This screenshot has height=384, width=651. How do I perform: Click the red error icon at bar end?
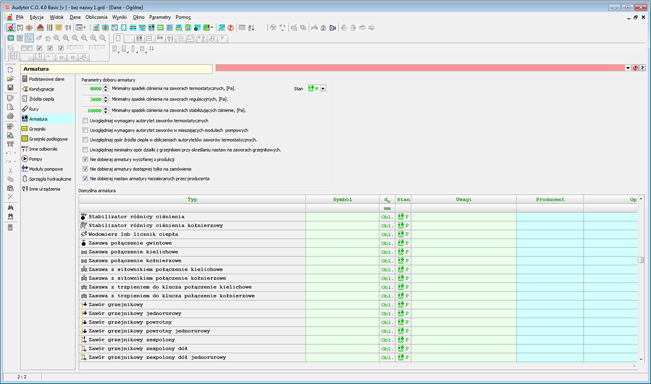(x=635, y=68)
